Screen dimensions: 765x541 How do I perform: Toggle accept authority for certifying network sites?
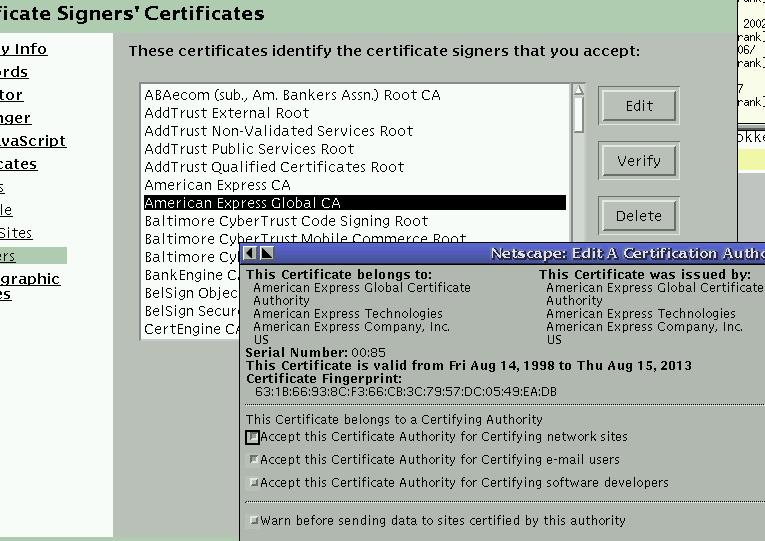point(252,437)
